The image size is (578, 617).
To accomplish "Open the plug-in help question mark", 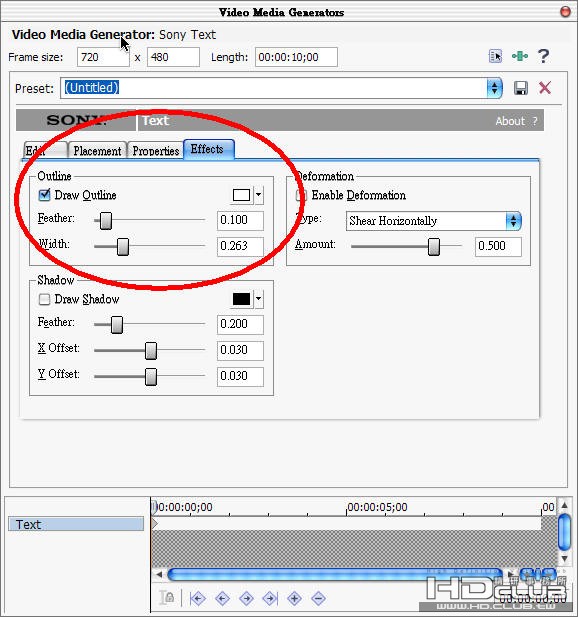I will 544,56.
